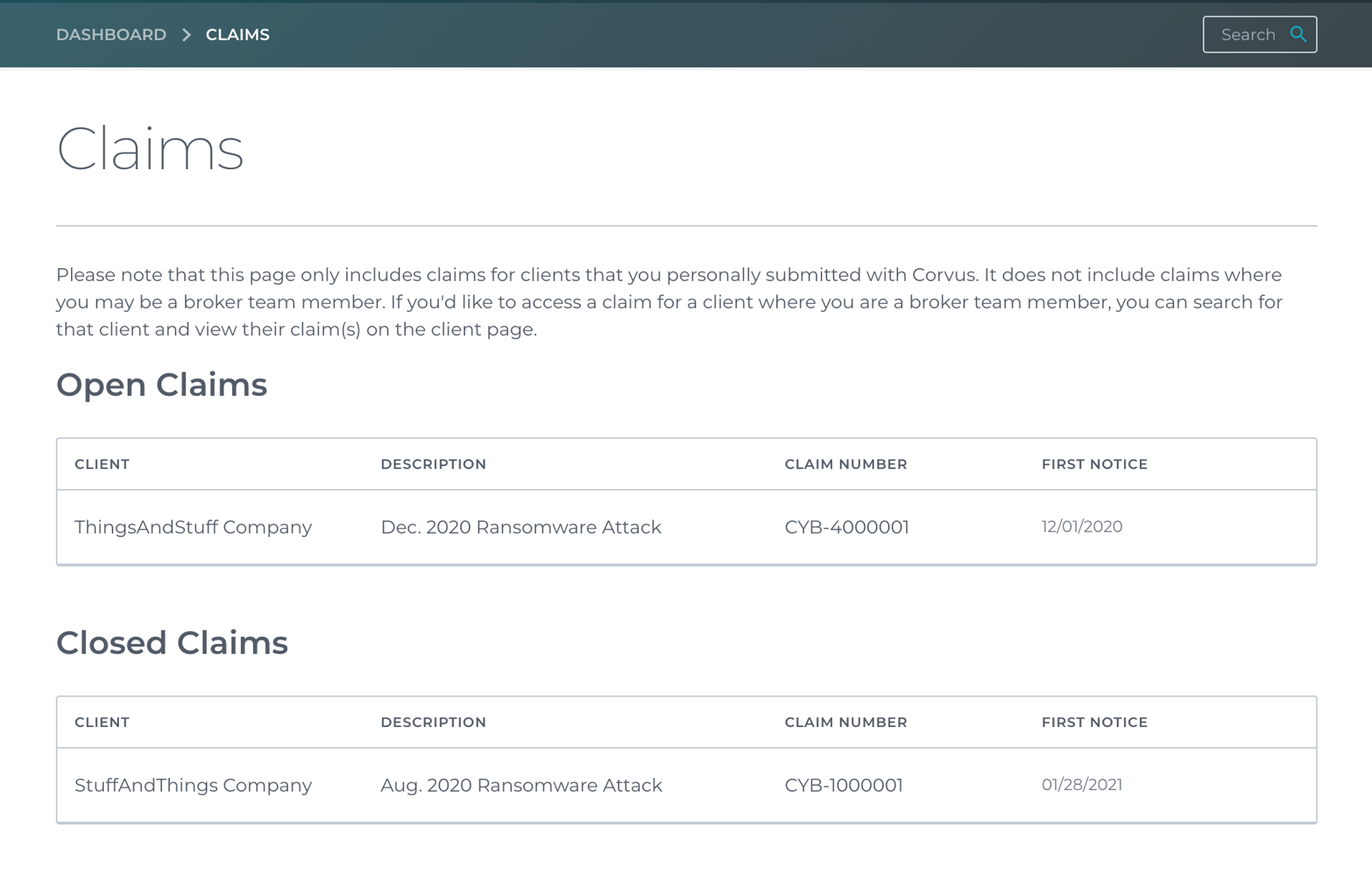Select claim number CYB-1000001
The image size is (1372, 869).
(843, 785)
